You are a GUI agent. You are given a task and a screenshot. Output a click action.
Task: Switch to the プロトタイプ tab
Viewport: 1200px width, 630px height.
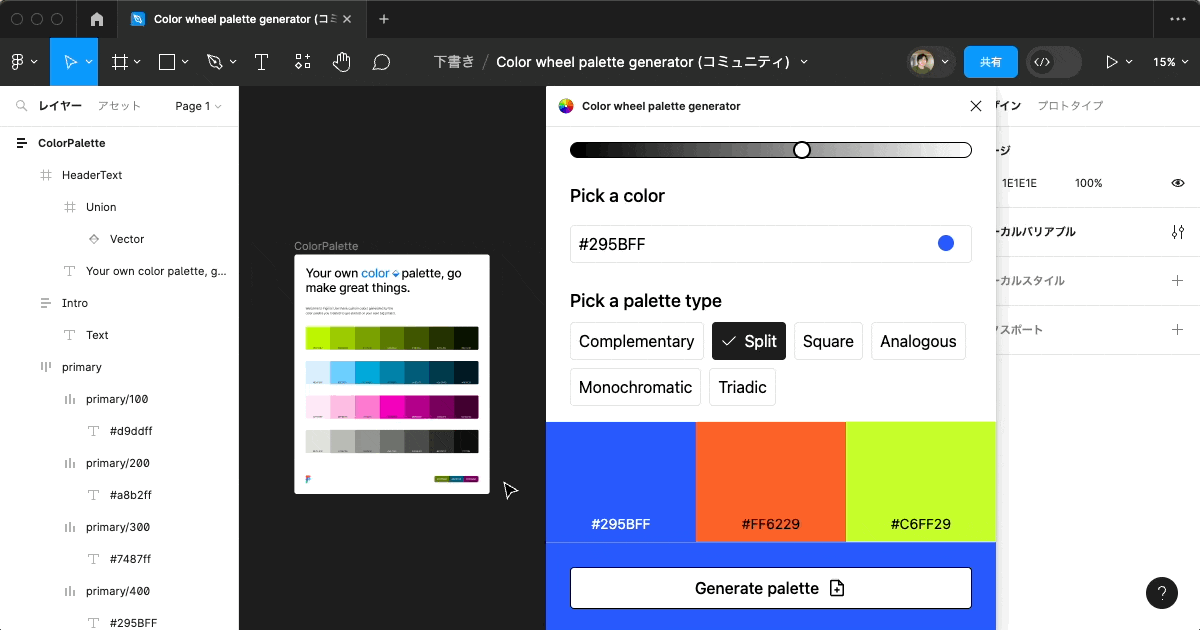(x=1069, y=105)
